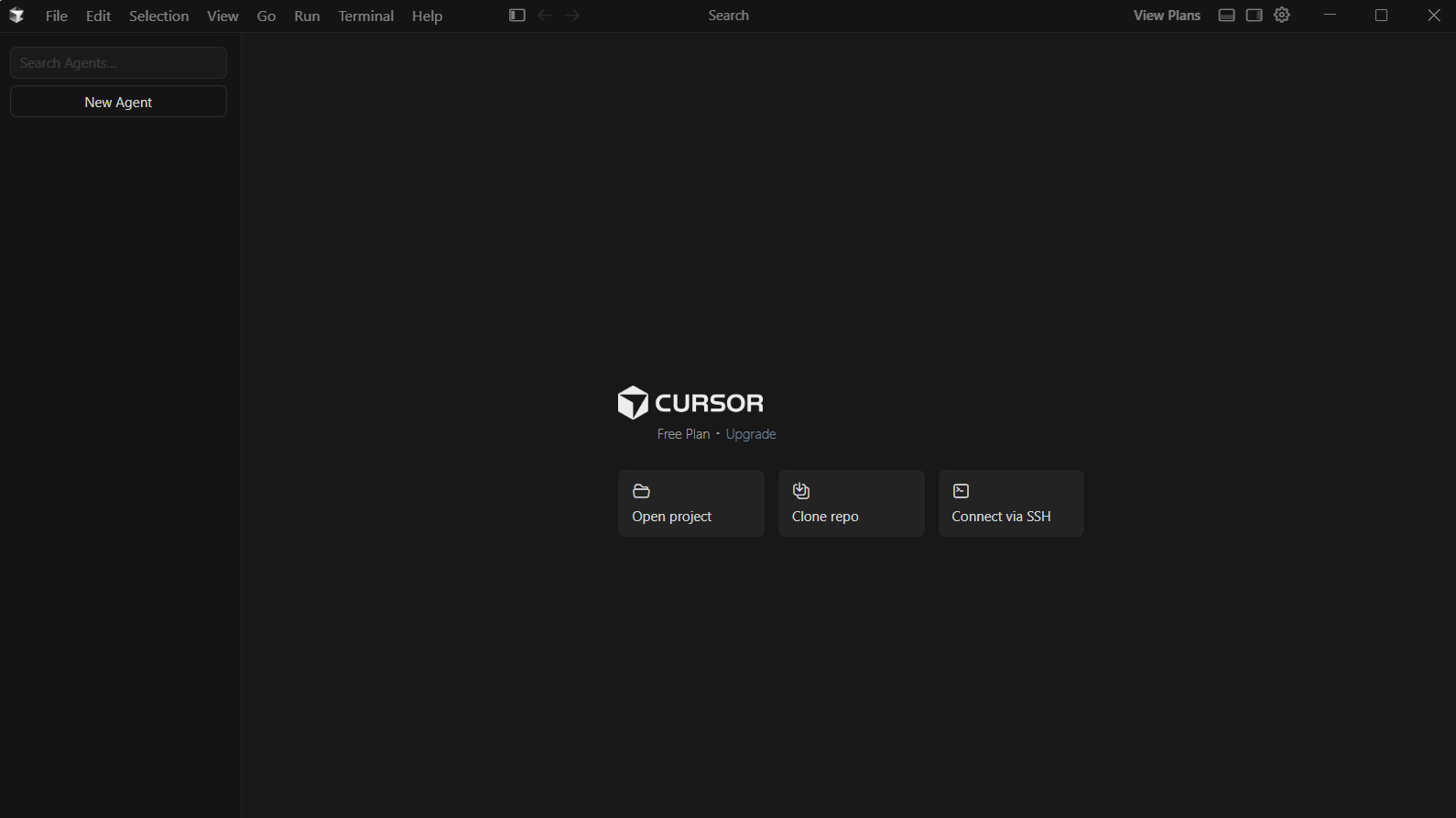This screenshot has height=818, width=1456.
Task: Focus the Search Agents input field
Action: pos(118,63)
